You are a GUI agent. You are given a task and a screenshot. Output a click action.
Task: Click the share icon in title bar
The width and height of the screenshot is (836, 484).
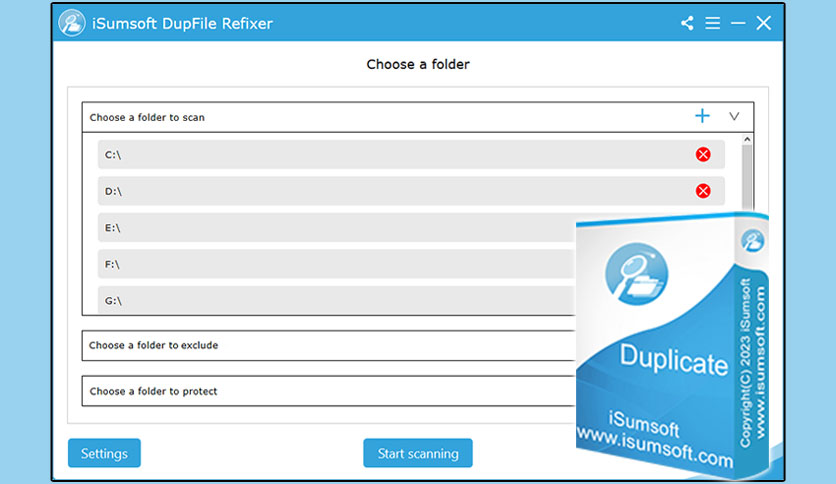tap(687, 23)
